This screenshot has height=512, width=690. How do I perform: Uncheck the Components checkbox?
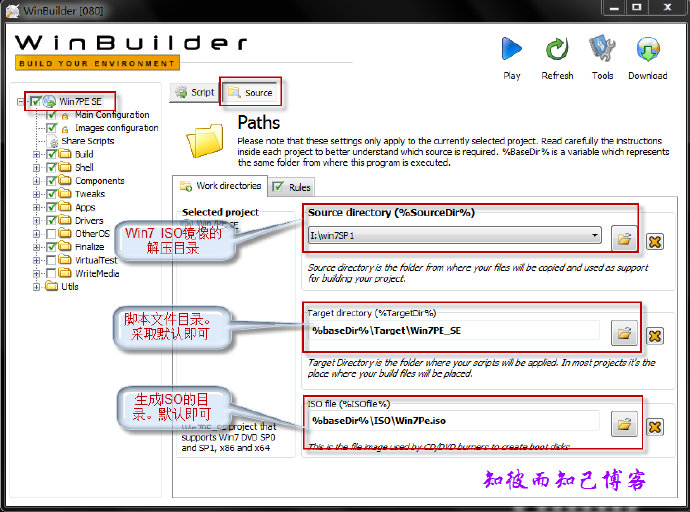51,180
